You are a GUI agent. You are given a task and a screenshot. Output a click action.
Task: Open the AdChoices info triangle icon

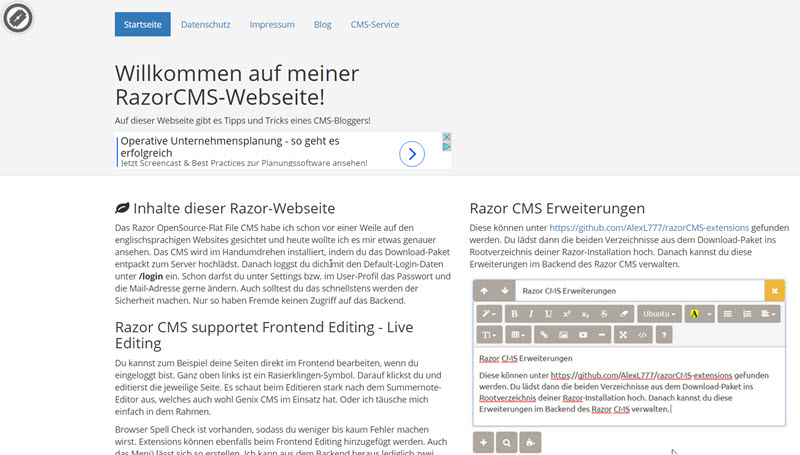click(446, 146)
